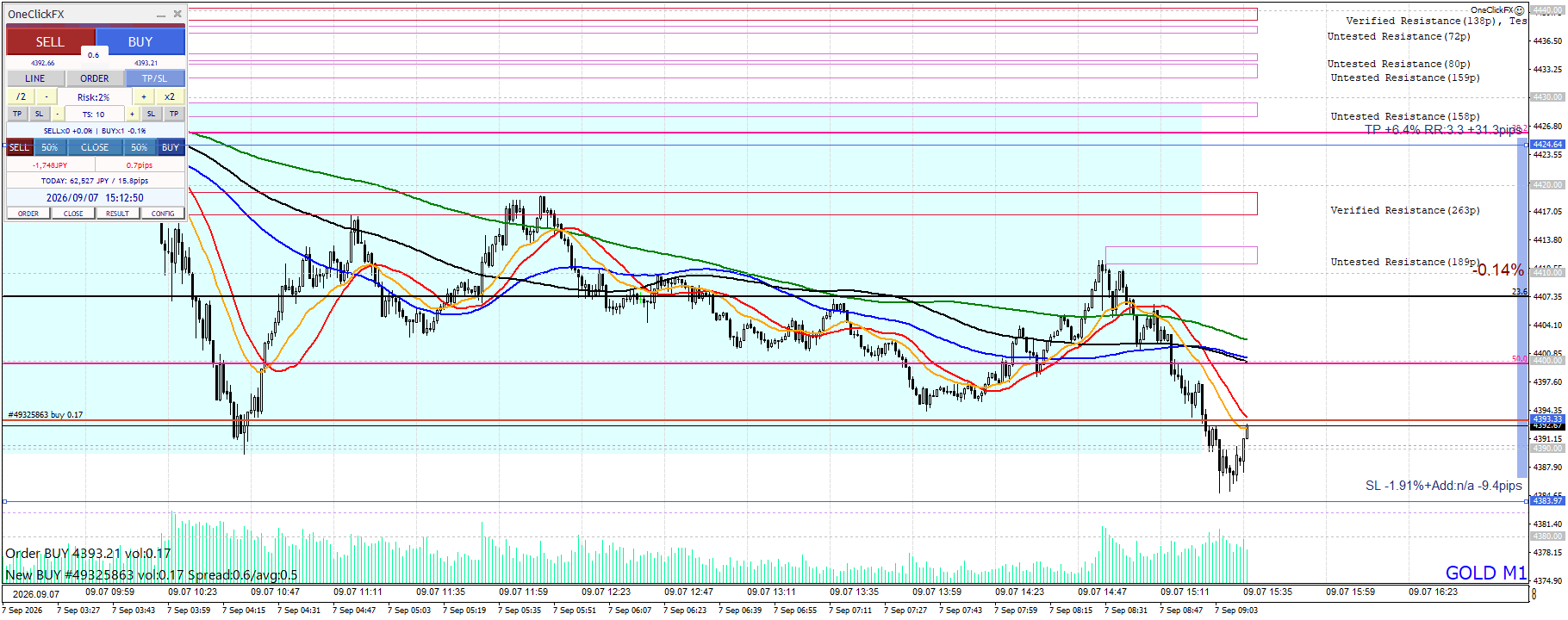Close all positions with CLOSE button
Image resolution: width=1568 pixels, height=620 pixels.
click(95, 147)
